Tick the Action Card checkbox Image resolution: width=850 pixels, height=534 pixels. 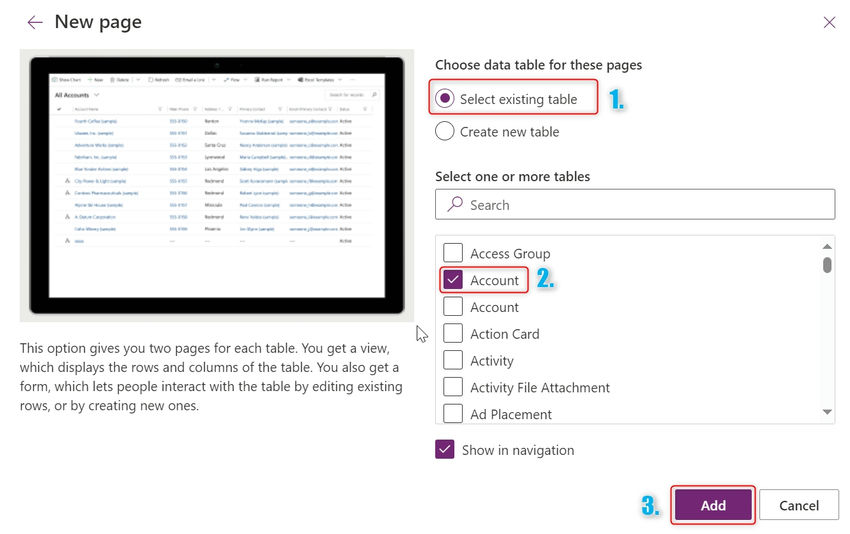pyautogui.click(x=453, y=333)
